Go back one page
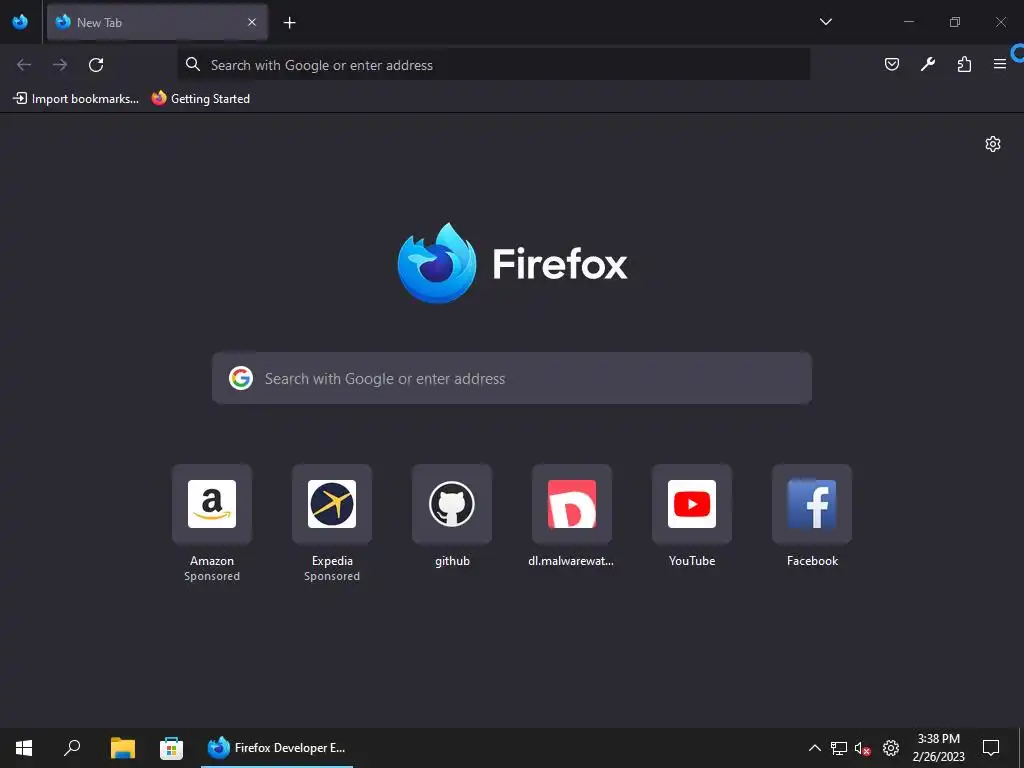Image resolution: width=1024 pixels, height=768 pixels. 24,65
